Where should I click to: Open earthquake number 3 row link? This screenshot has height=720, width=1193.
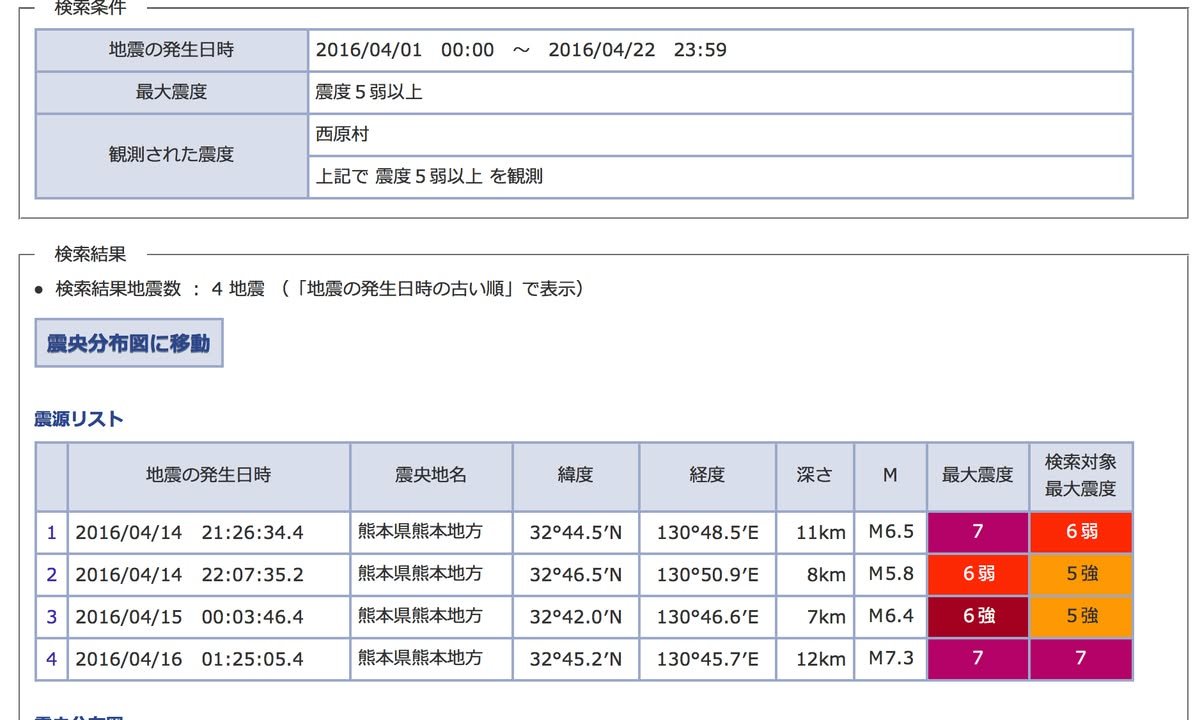point(51,617)
